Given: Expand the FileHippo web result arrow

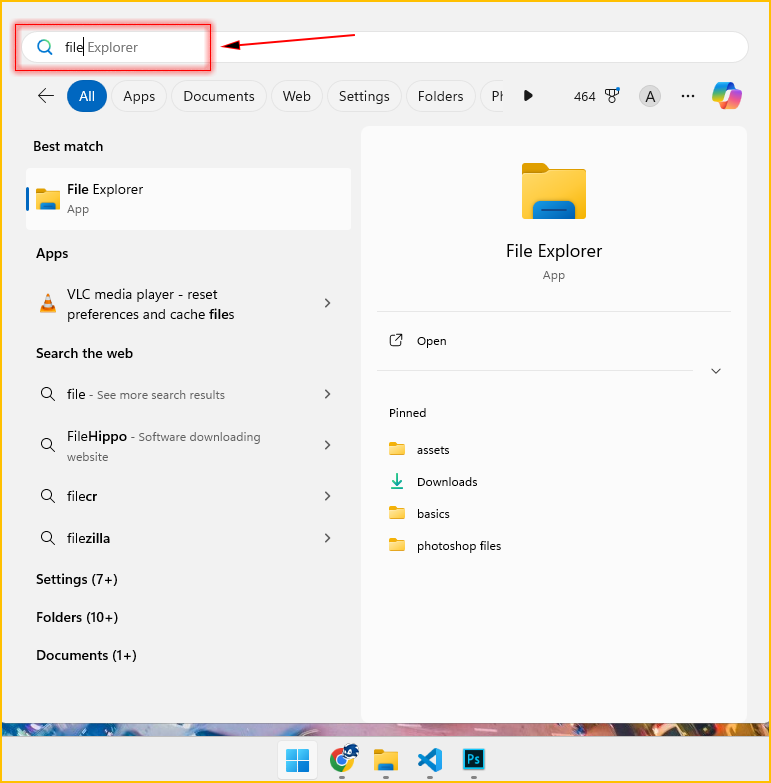Looking at the screenshot, I should click(x=327, y=445).
